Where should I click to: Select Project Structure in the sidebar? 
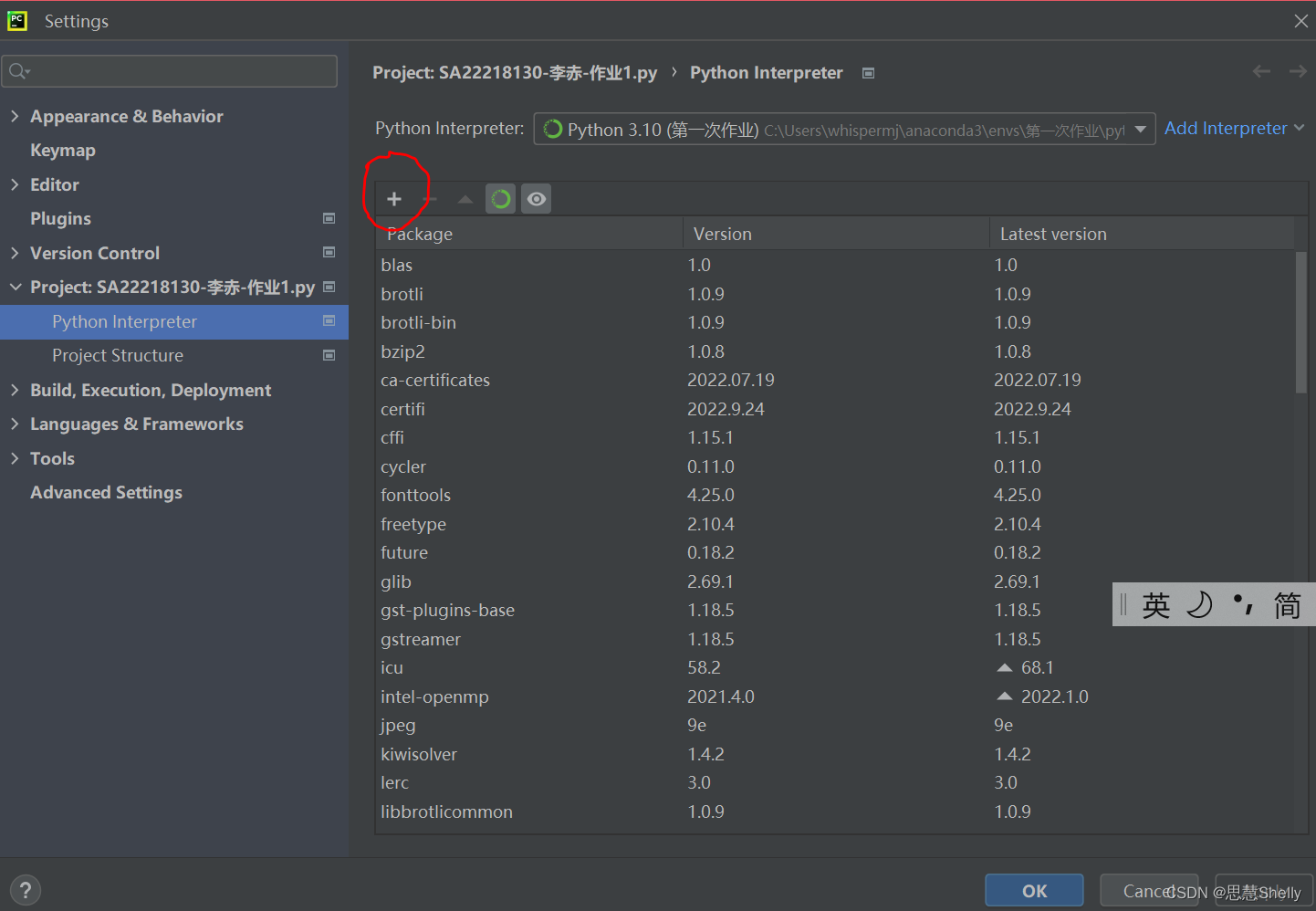117,355
